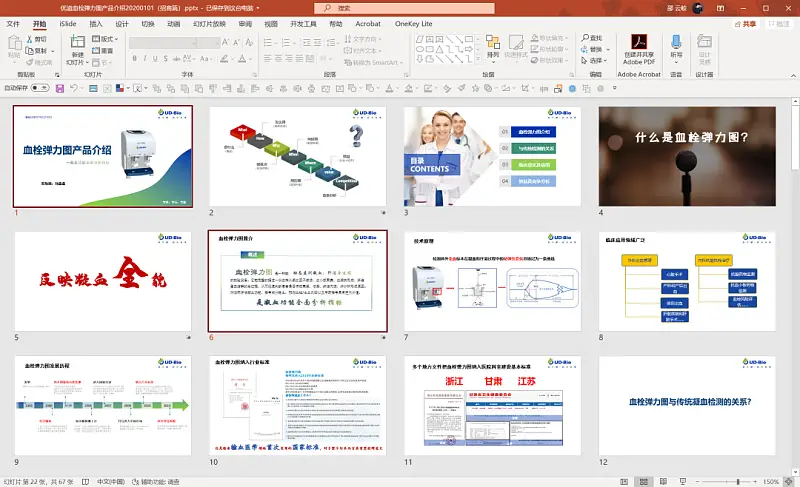The width and height of the screenshot is (800, 487).
Task: Click the zoom out minus button
Action: (697, 481)
